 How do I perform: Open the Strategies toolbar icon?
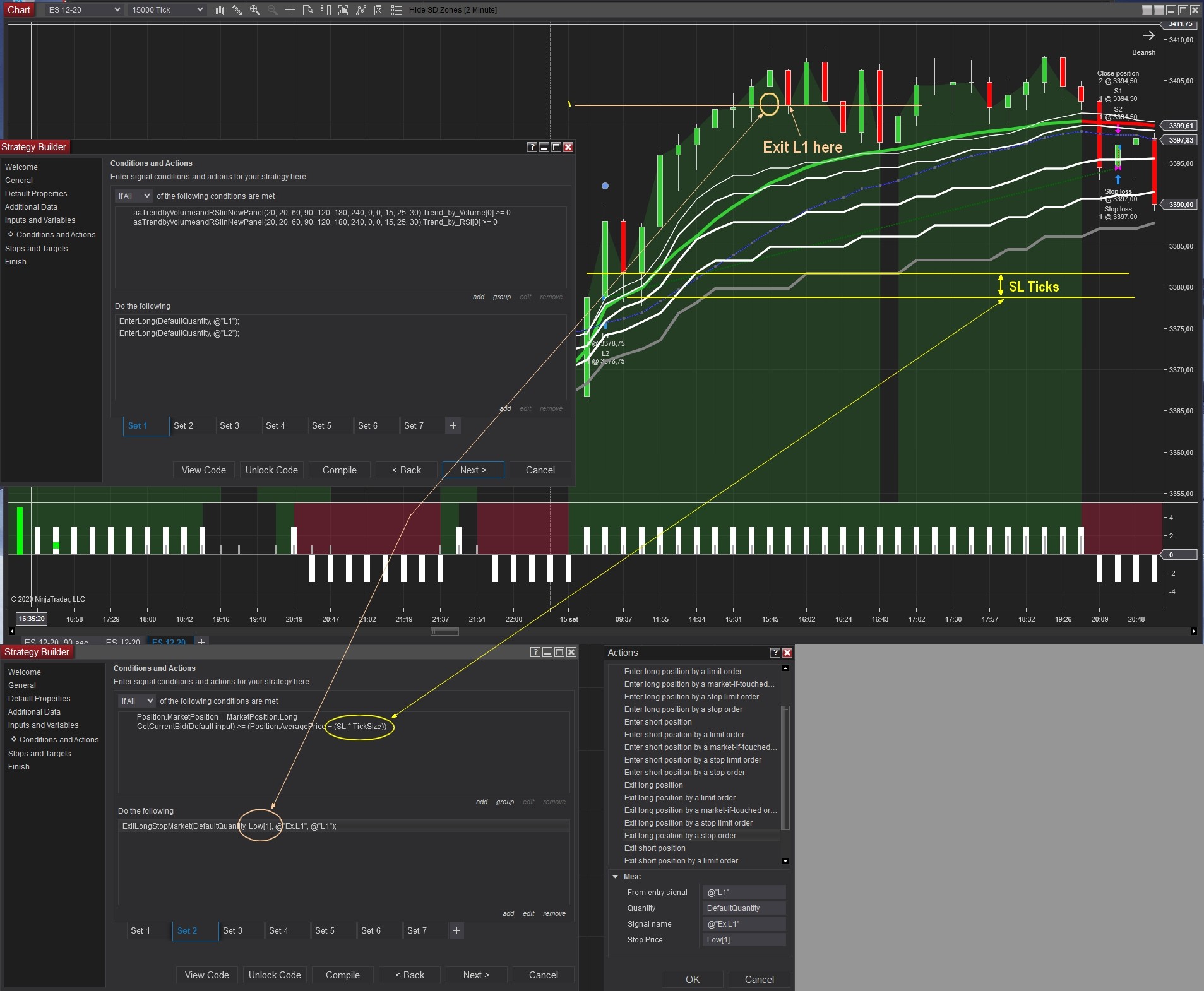361,10
